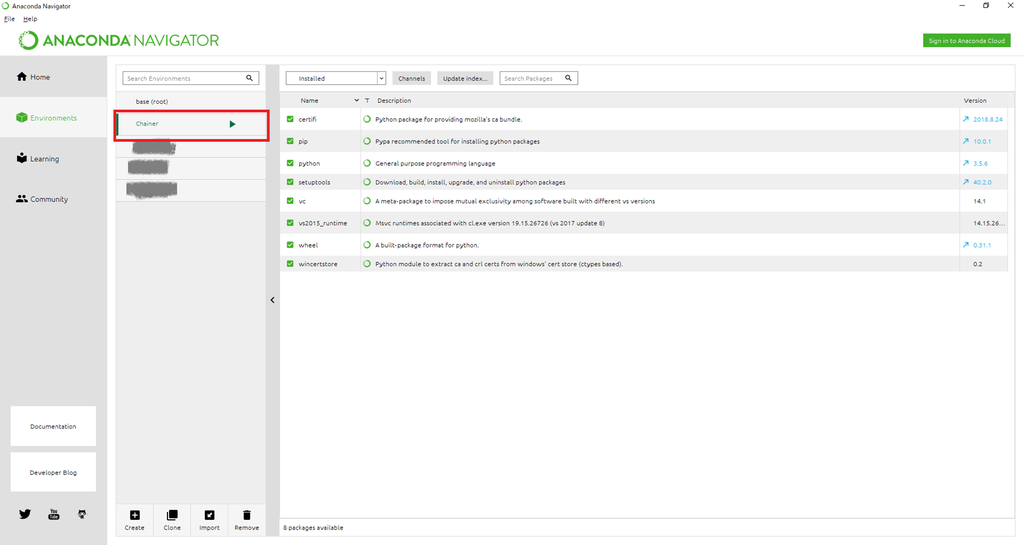Import an environment file
The image size is (1024, 545).
pyautogui.click(x=209, y=520)
